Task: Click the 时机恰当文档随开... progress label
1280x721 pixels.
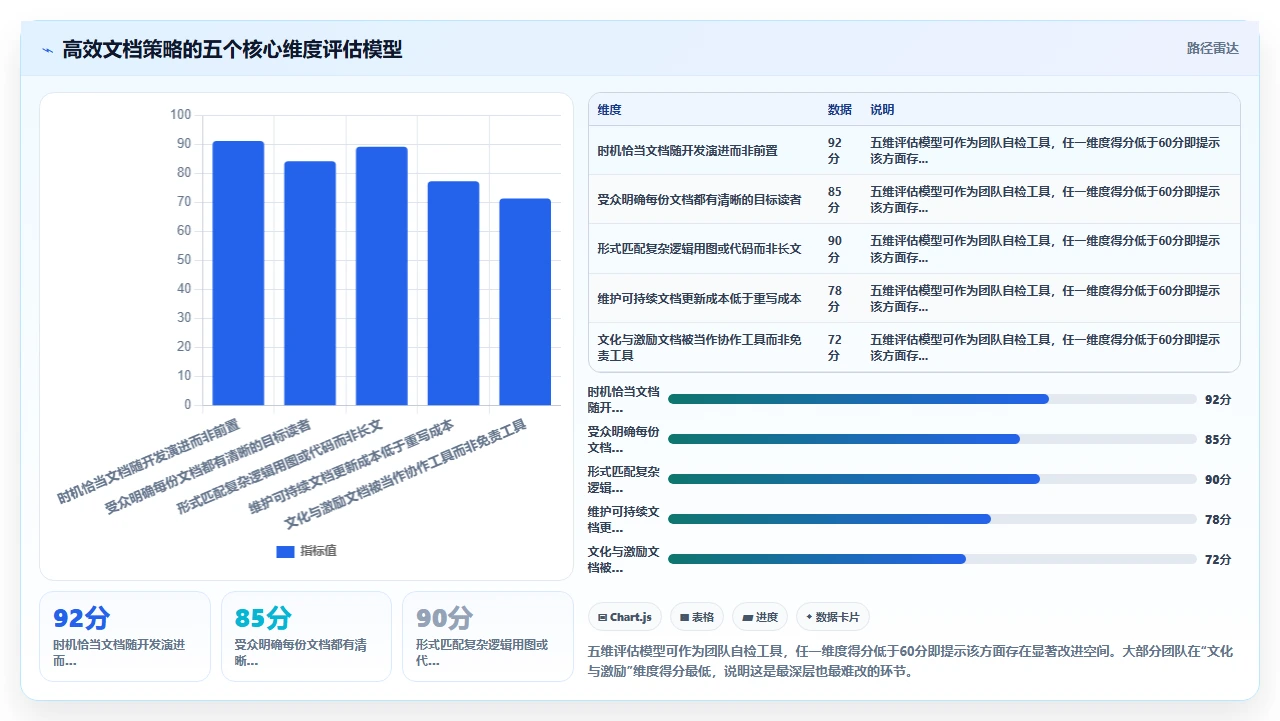Action: [x=623, y=399]
